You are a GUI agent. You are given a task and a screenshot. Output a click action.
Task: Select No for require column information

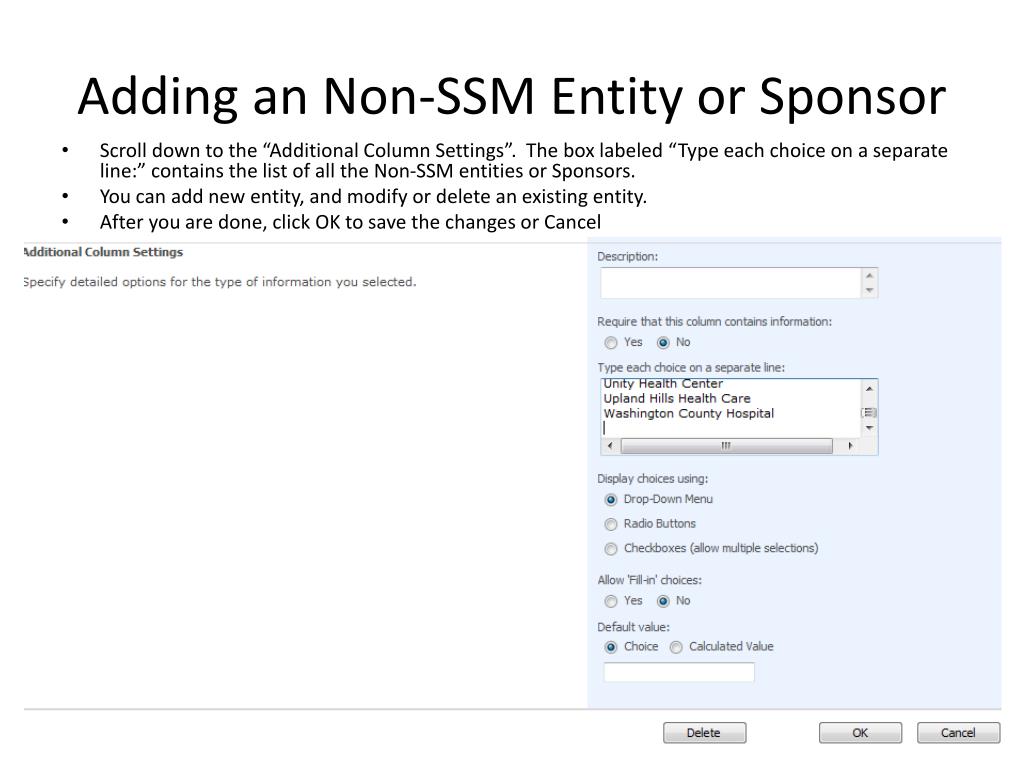(x=662, y=342)
